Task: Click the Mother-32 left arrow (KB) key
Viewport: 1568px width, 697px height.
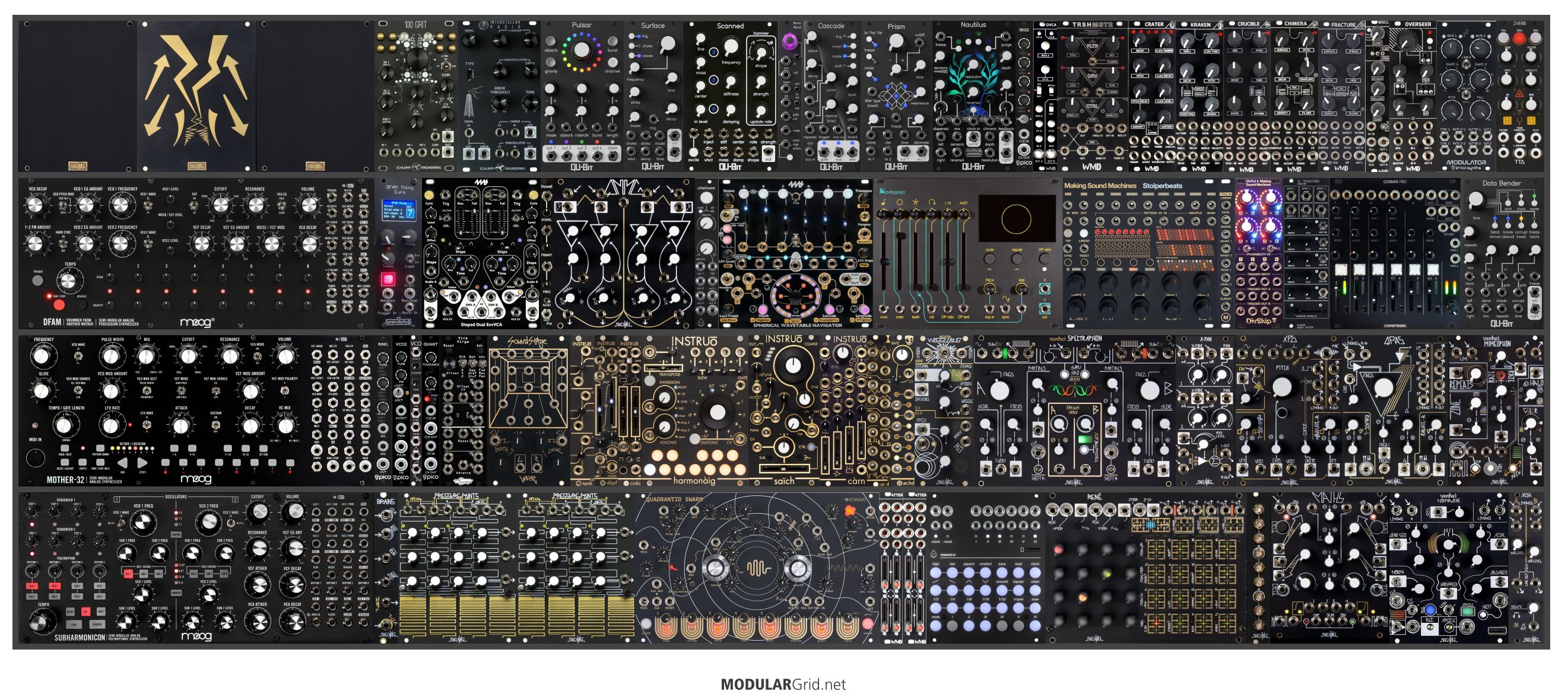Action: [x=123, y=463]
